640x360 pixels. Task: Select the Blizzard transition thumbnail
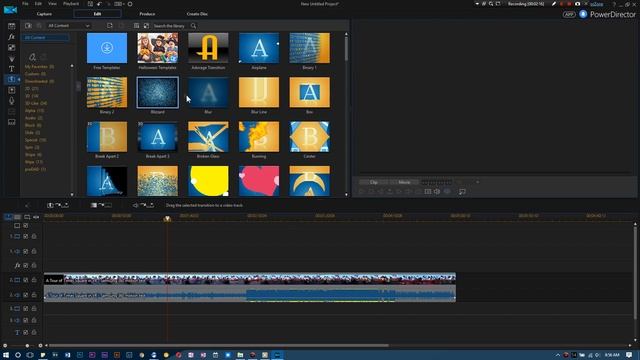[x=158, y=93]
